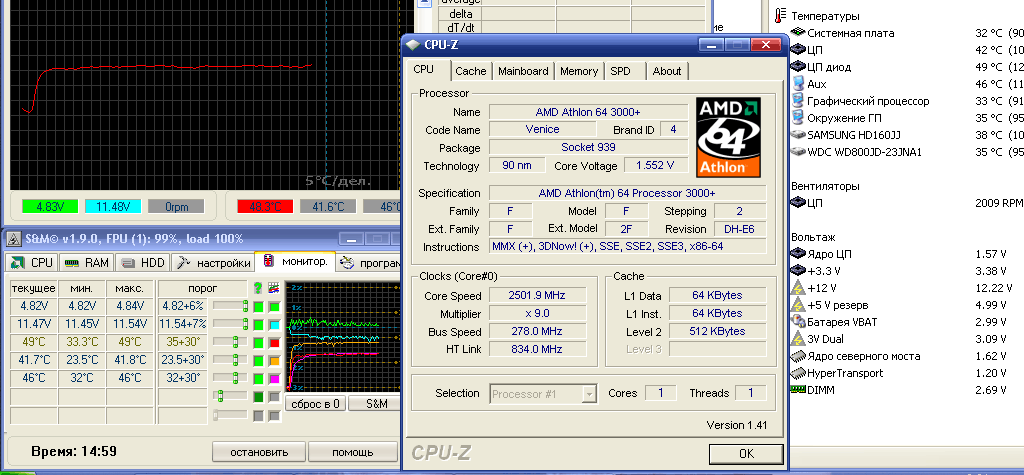Open the HDD tab in S&M
This screenshot has width=1024, height=475.
[144, 263]
